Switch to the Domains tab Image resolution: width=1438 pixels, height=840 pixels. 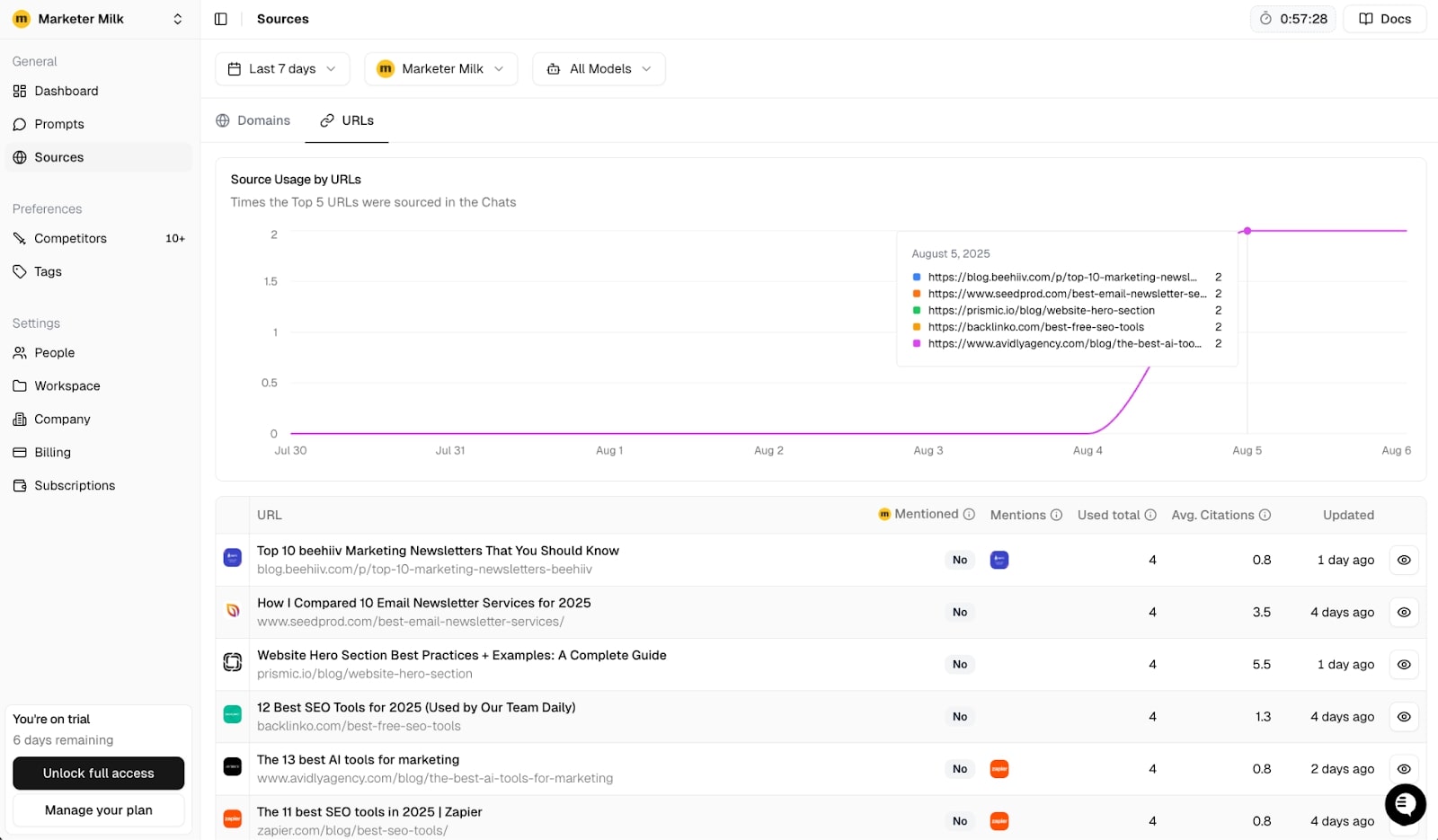click(x=253, y=120)
